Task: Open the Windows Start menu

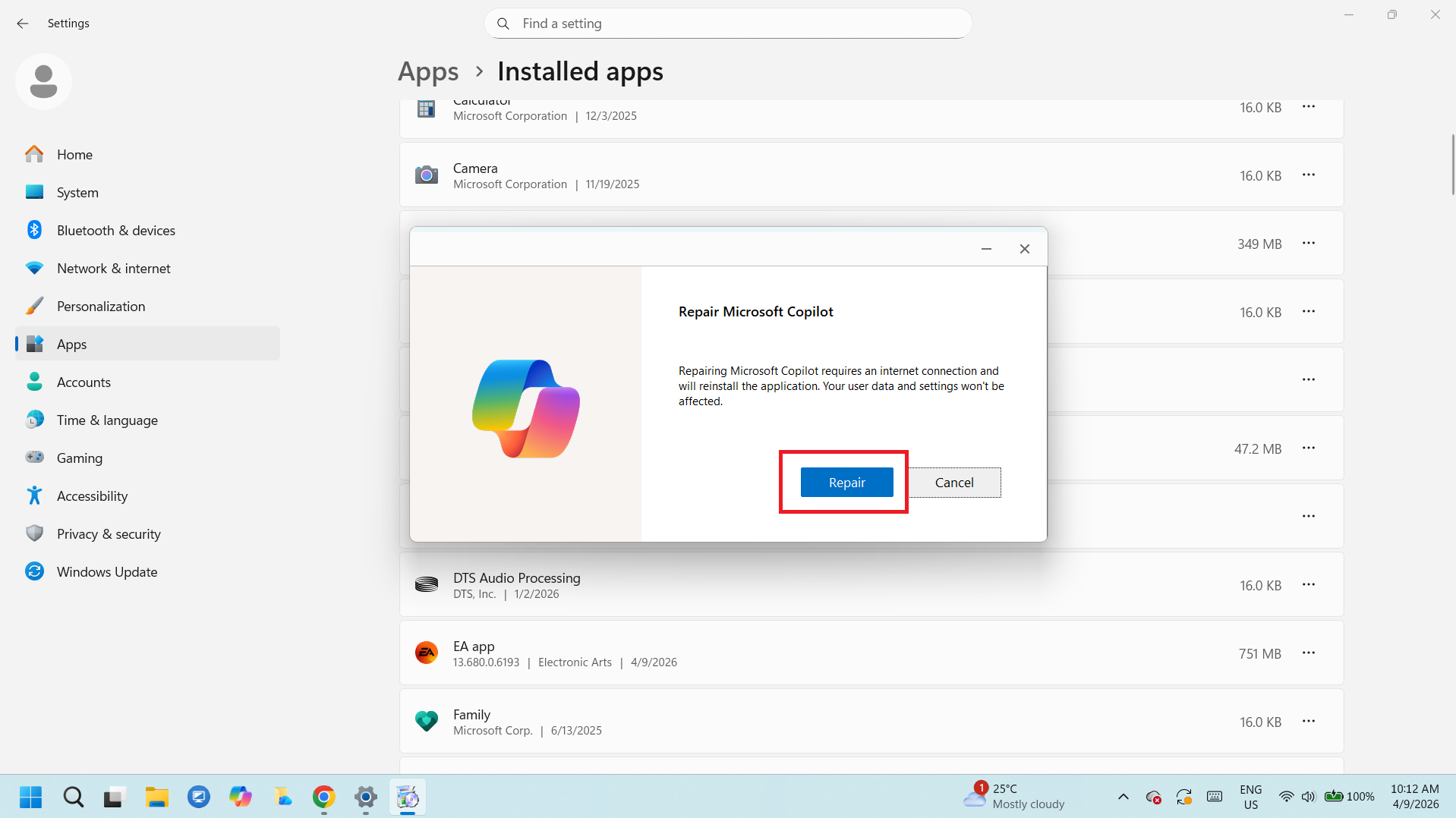Action: [31, 798]
